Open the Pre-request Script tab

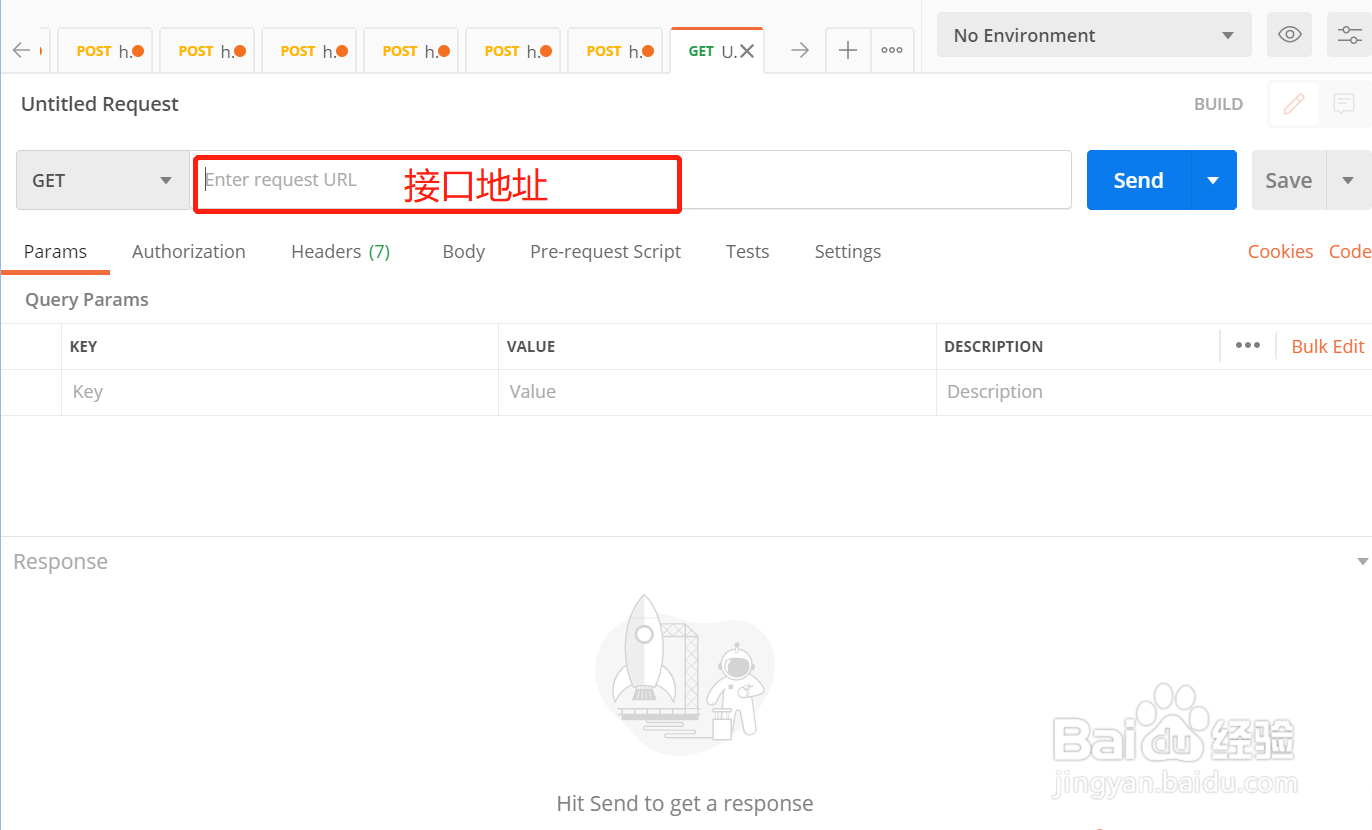[x=605, y=252]
